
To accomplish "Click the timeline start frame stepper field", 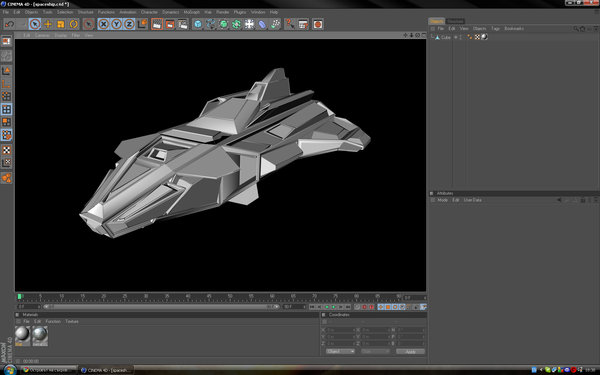I will click(x=28, y=307).
